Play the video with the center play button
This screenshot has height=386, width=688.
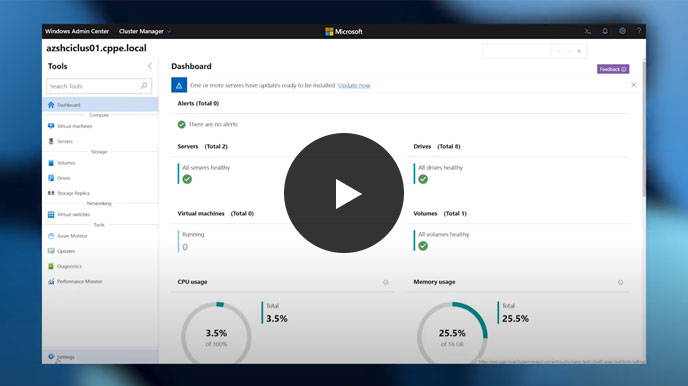pos(344,193)
